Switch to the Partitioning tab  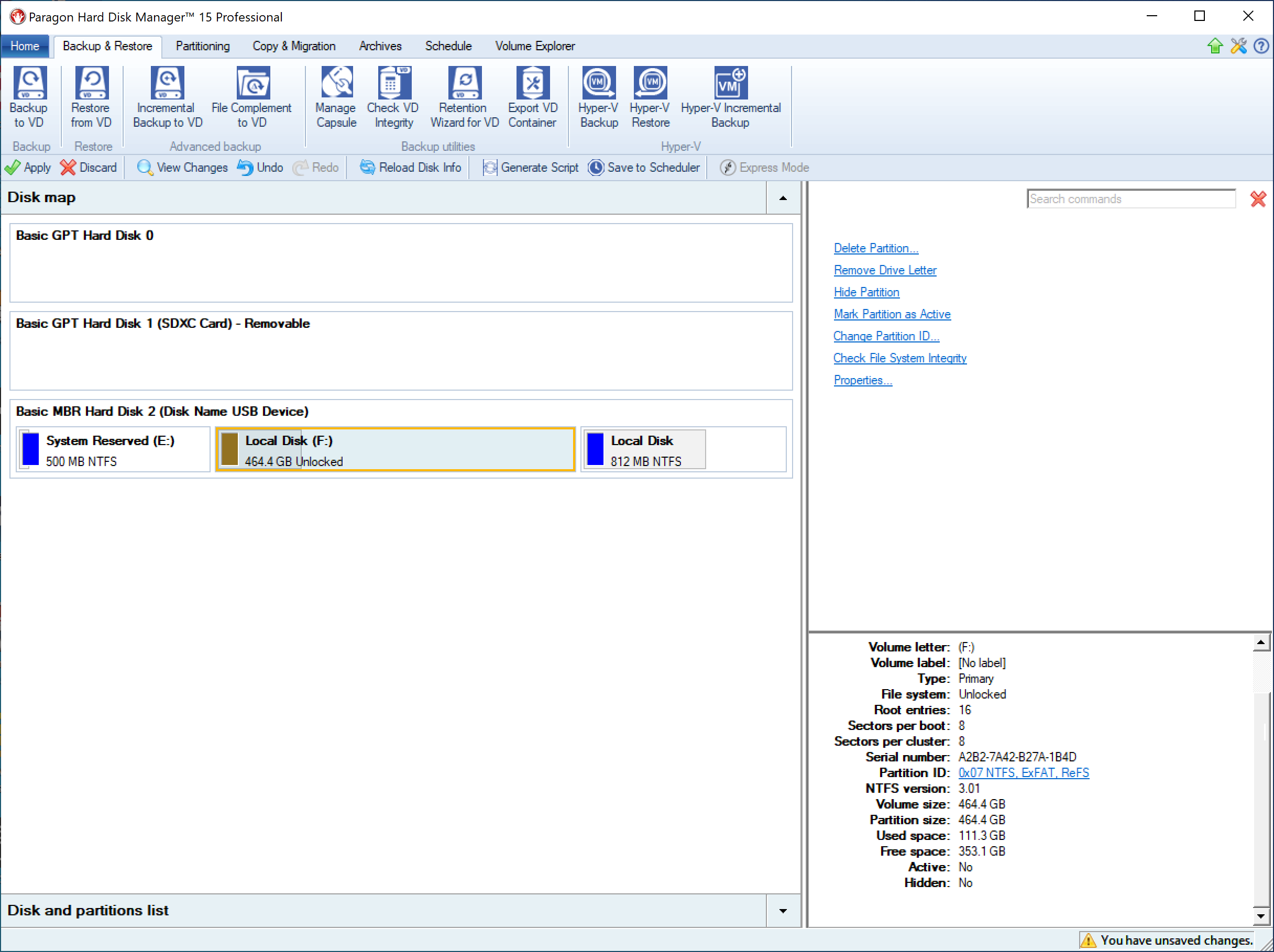coord(202,46)
